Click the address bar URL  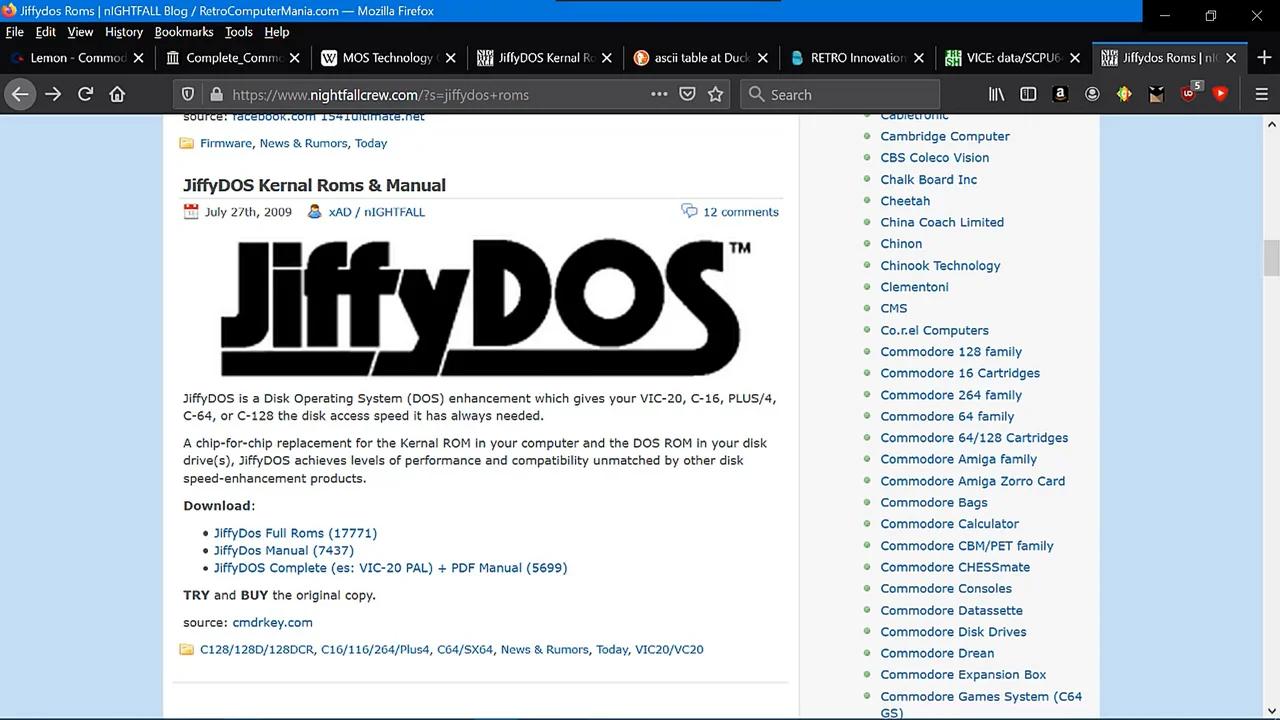click(380, 95)
